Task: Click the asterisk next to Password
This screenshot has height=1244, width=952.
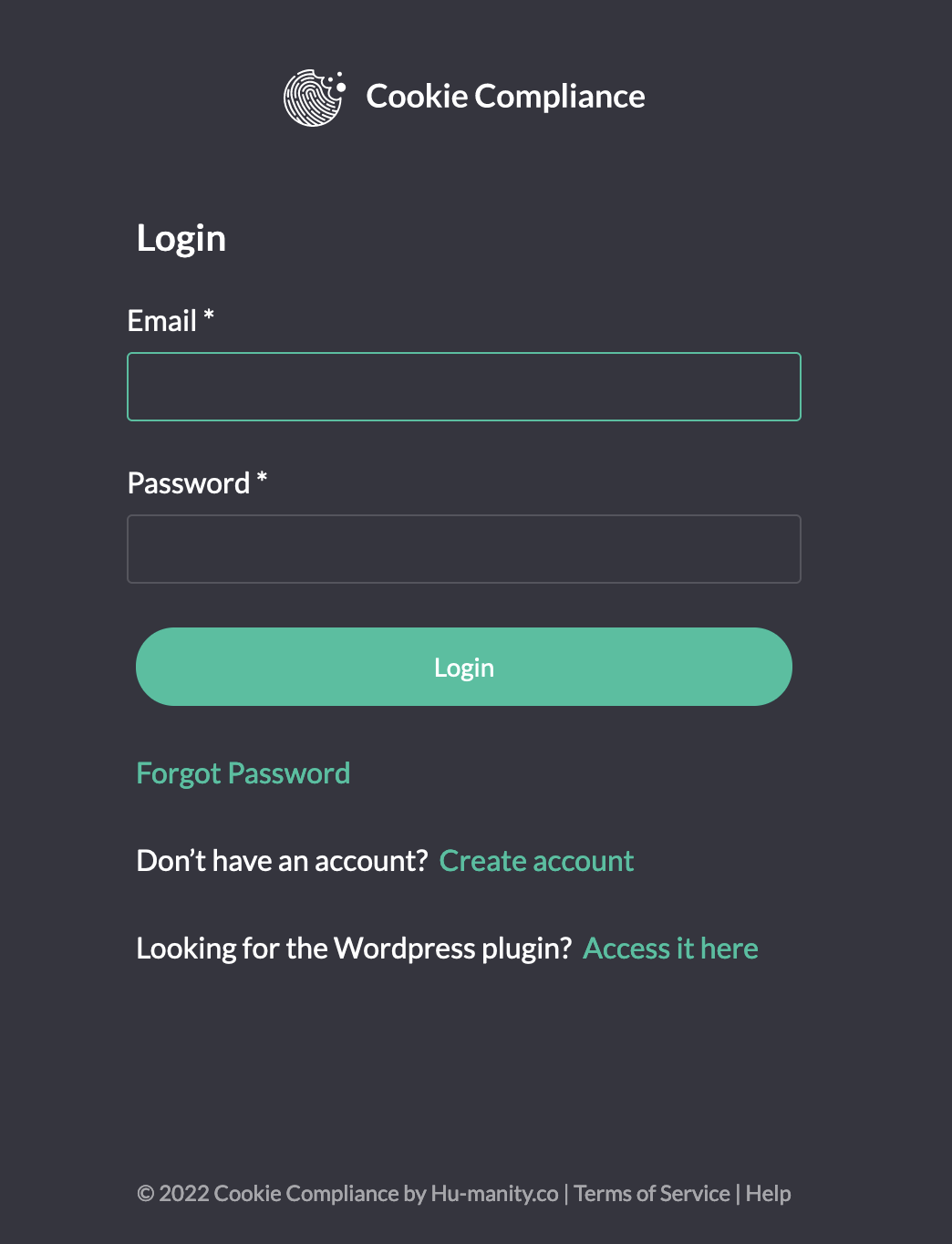Action: (x=262, y=478)
